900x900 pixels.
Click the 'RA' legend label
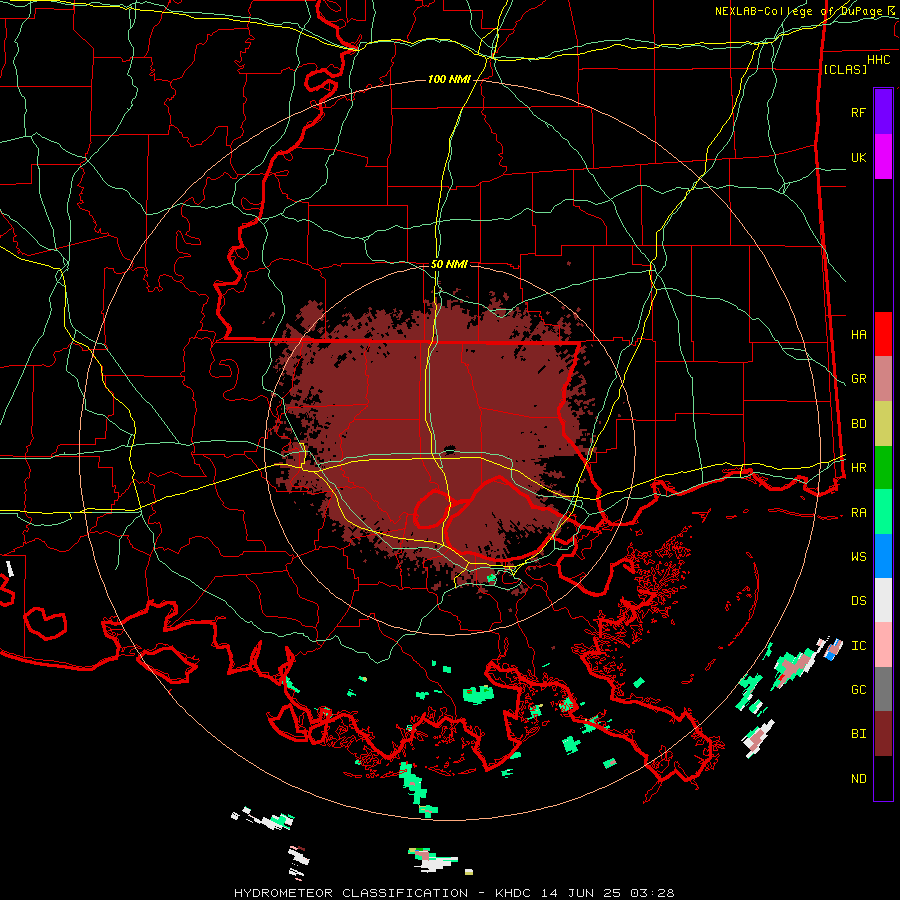tap(858, 512)
